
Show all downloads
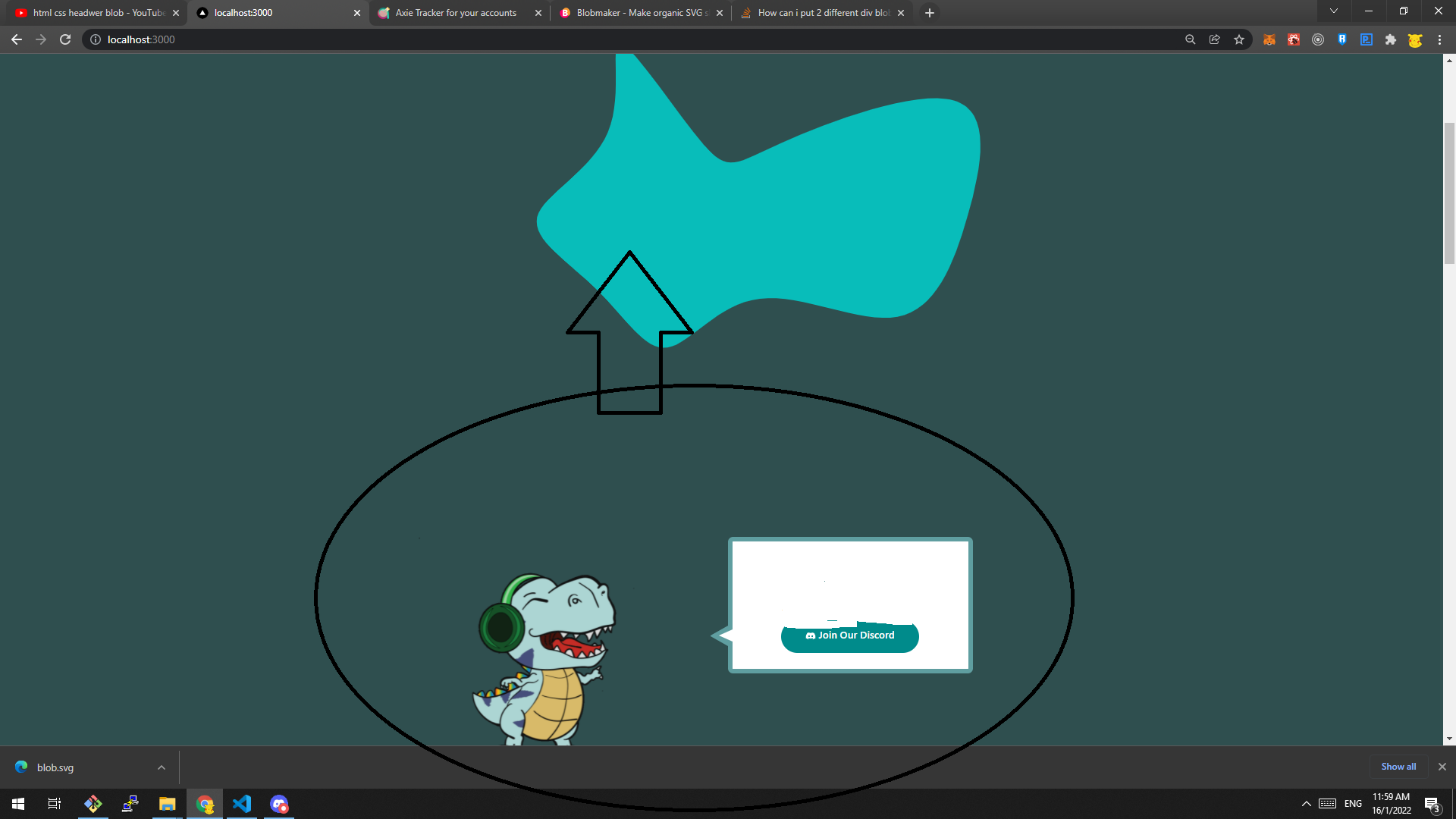click(1398, 767)
